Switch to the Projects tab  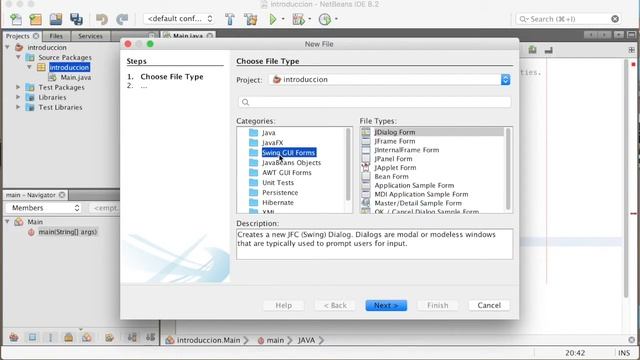click(18, 36)
